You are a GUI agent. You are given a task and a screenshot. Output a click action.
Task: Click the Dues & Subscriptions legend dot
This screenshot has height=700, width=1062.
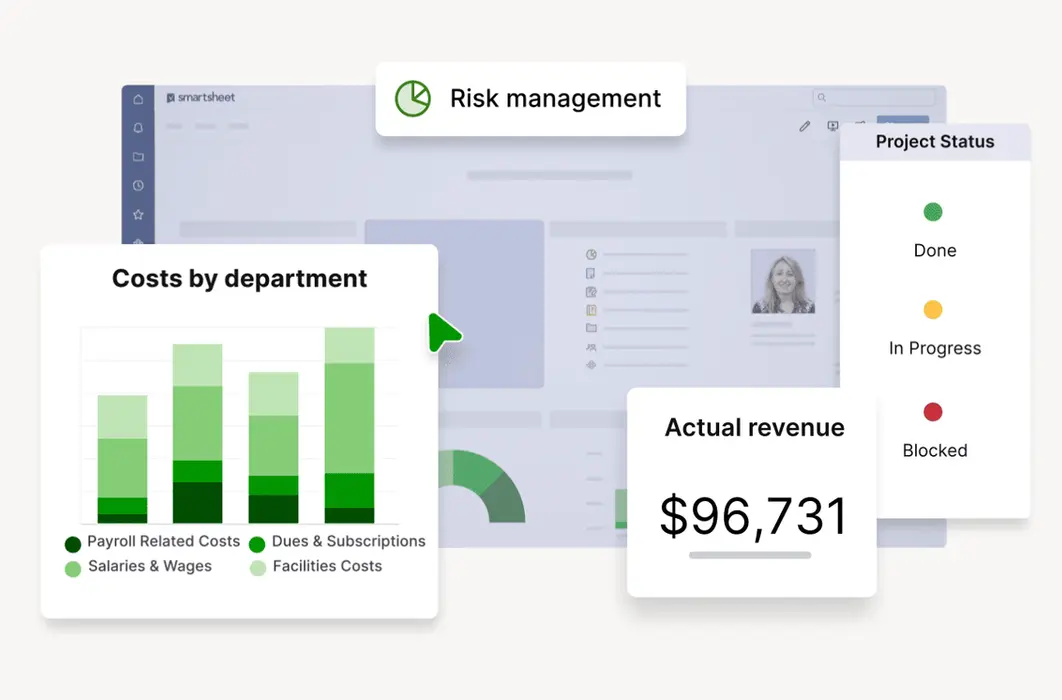pos(257,544)
